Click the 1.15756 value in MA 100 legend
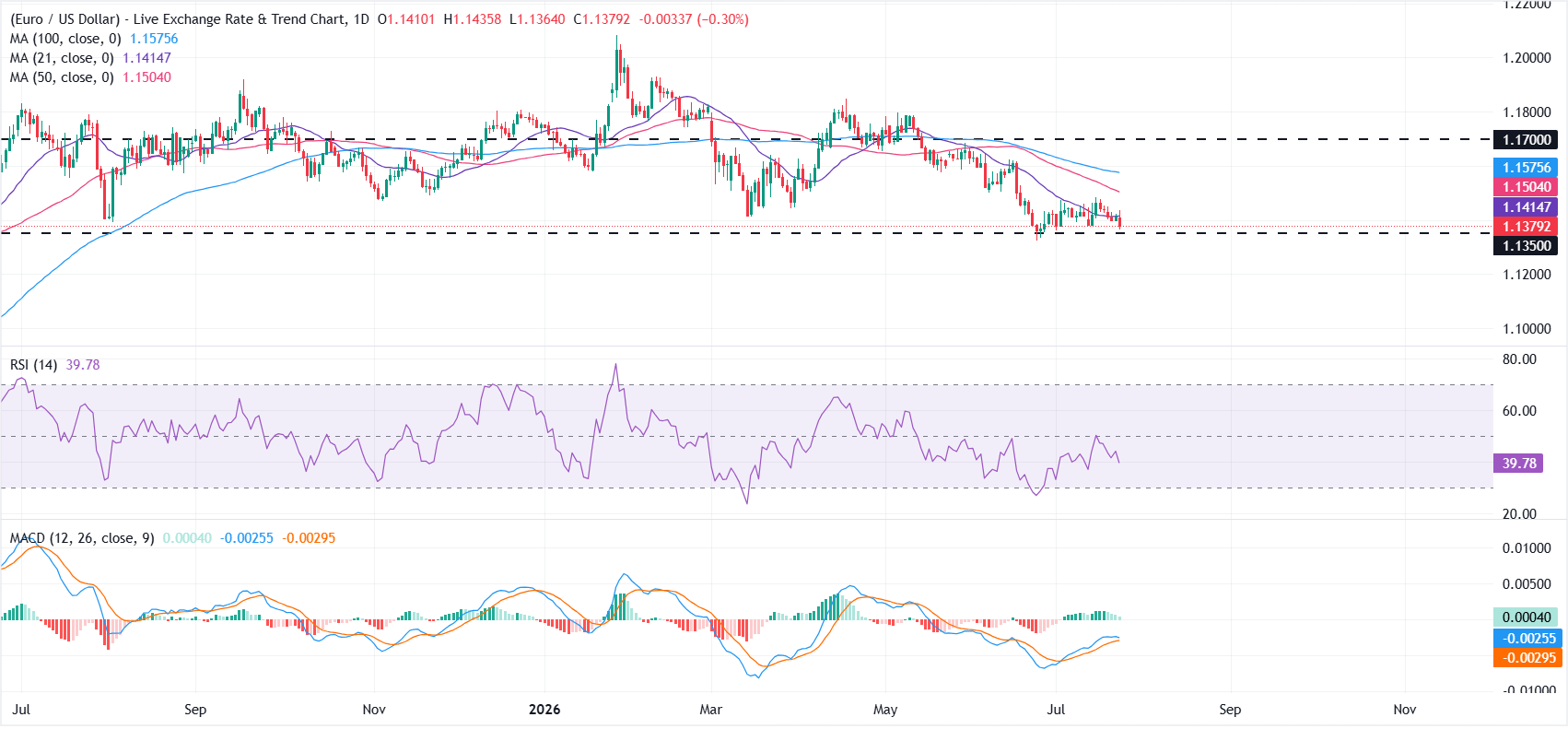 [x=154, y=39]
